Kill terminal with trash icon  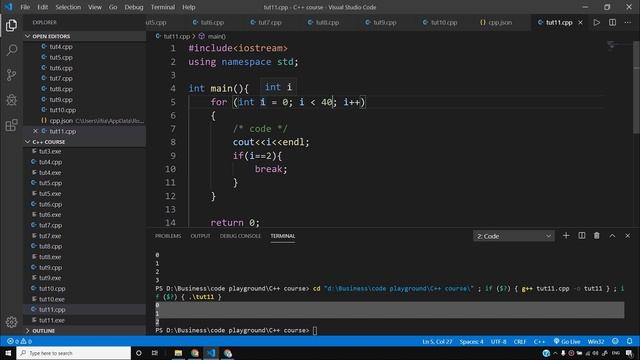point(597,236)
